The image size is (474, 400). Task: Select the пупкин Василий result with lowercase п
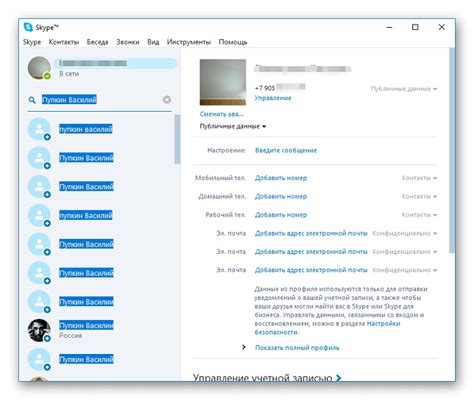tap(86, 215)
